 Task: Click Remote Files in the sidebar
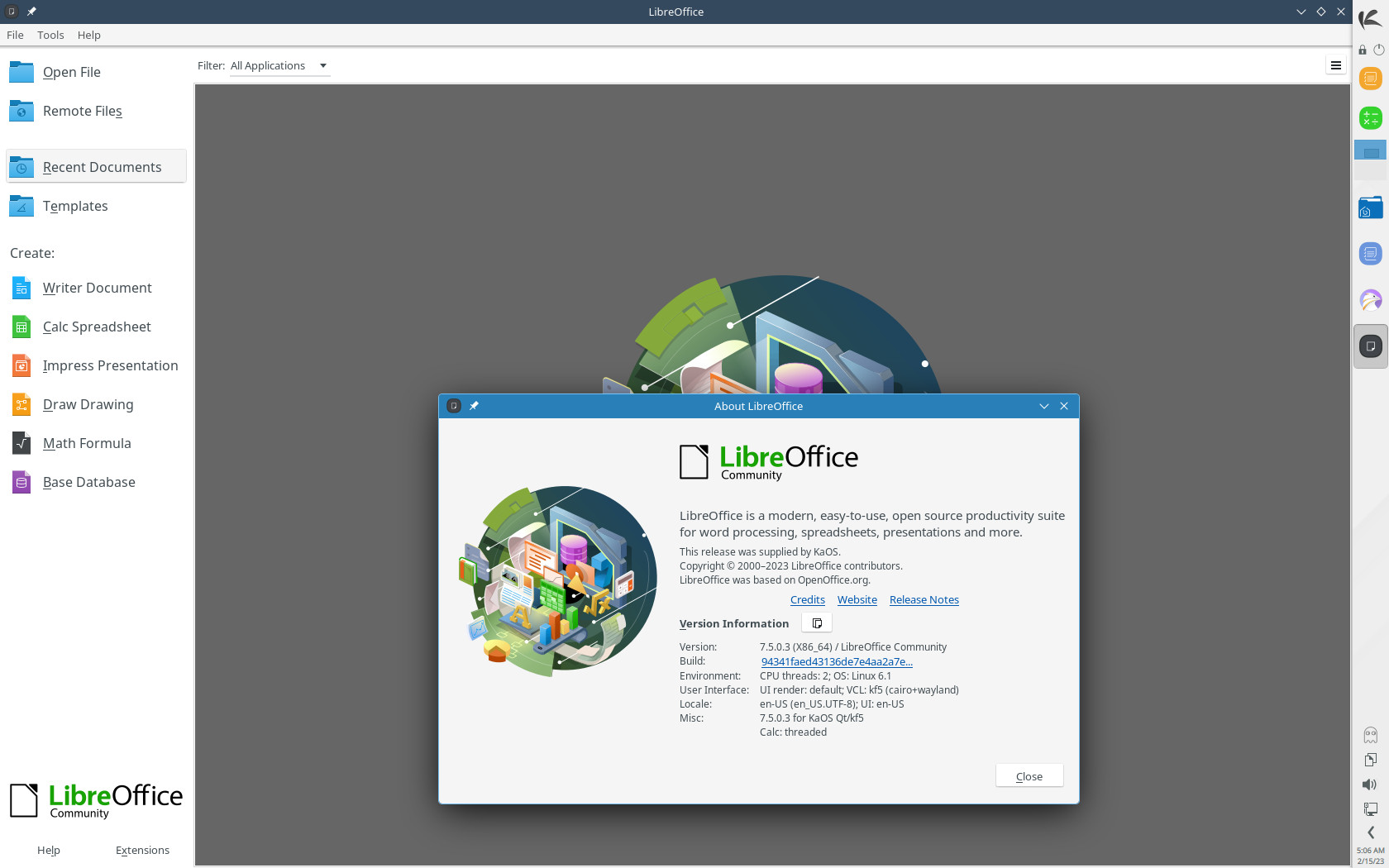pyautogui.click(x=96, y=111)
